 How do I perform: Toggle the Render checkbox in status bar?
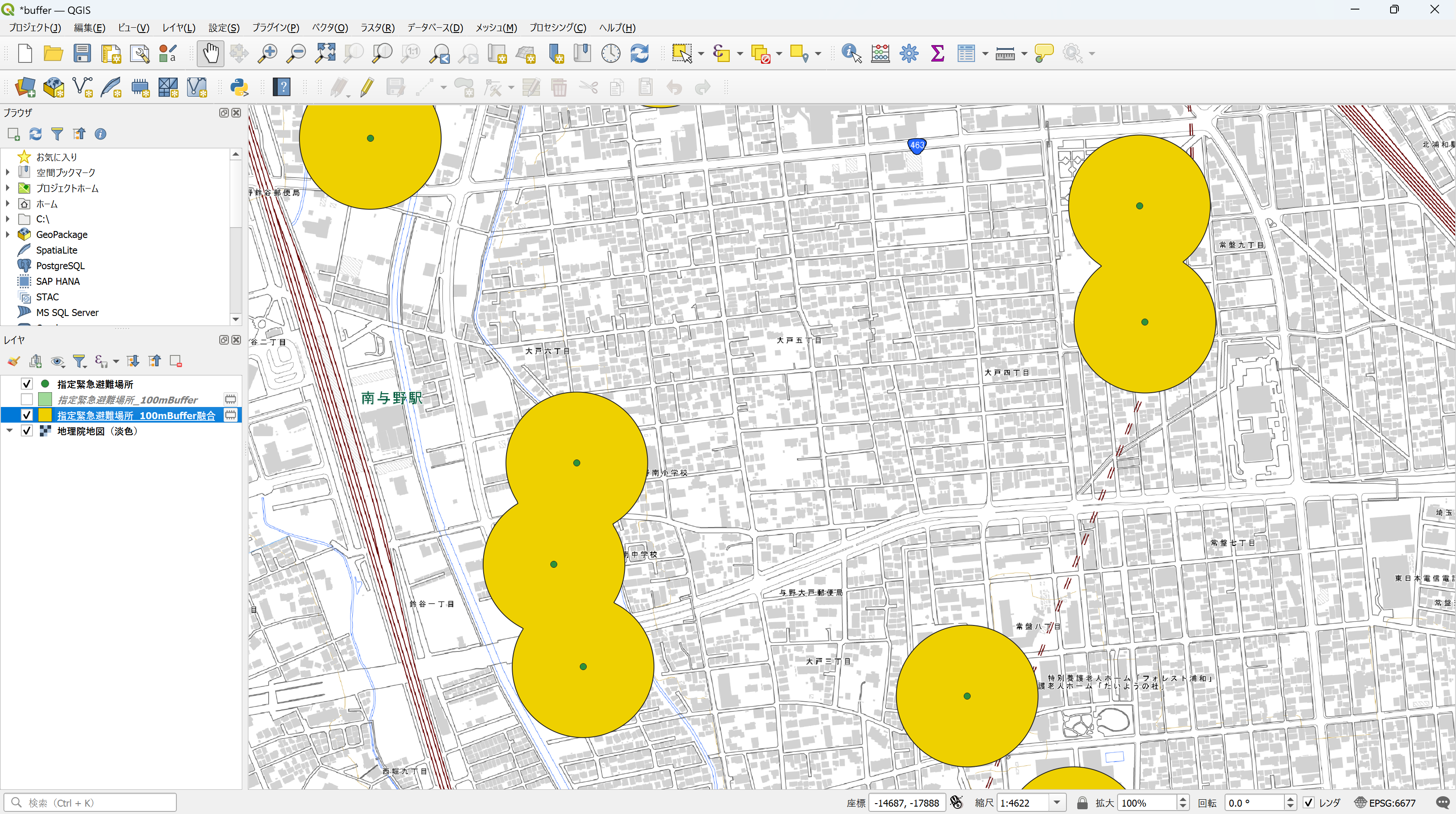pyautogui.click(x=1309, y=803)
